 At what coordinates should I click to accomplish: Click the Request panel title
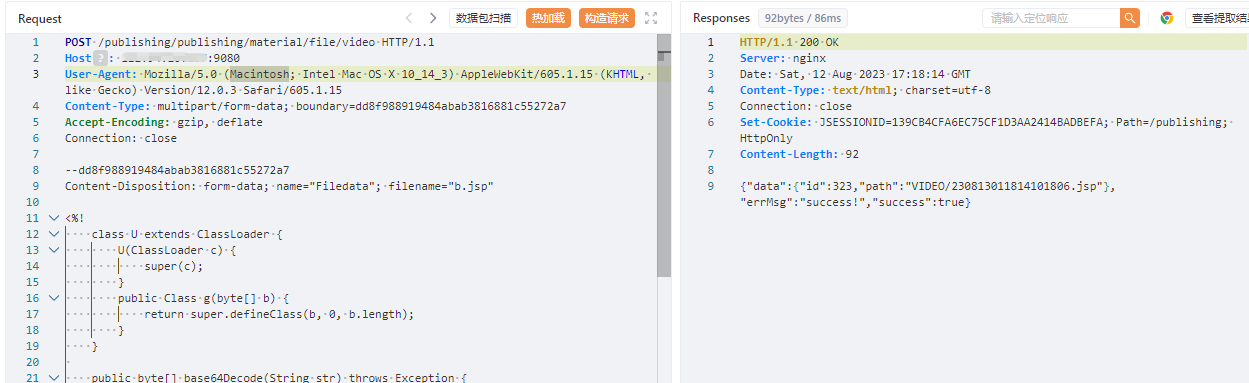(40, 18)
